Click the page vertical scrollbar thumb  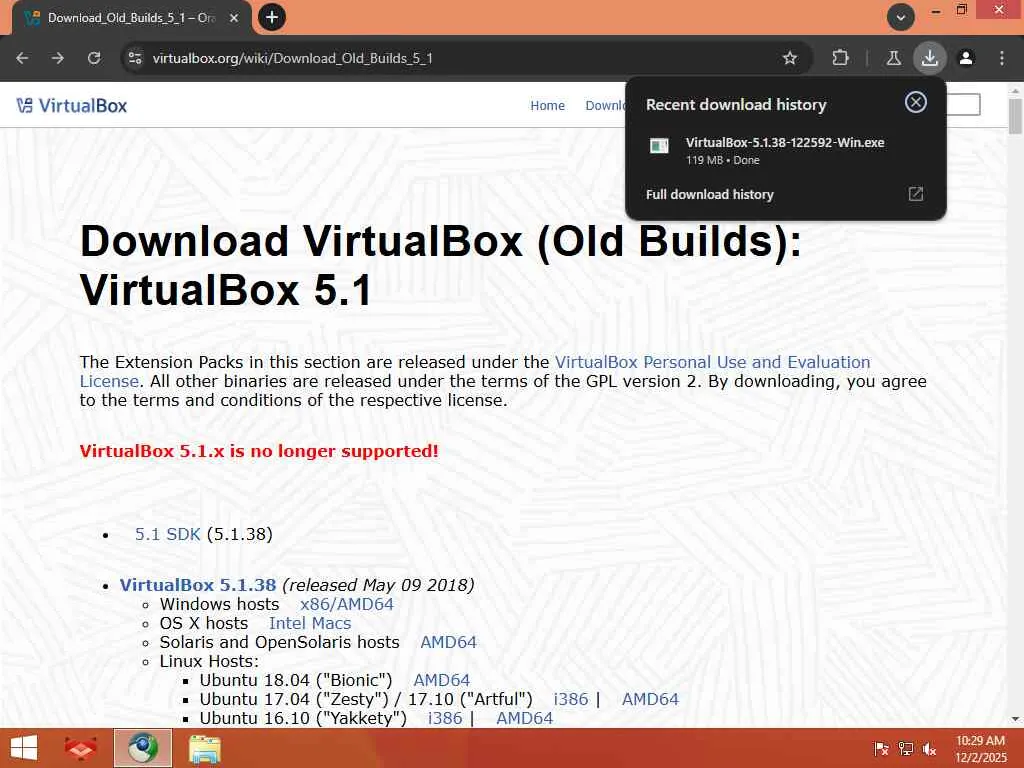[1016, 116]
